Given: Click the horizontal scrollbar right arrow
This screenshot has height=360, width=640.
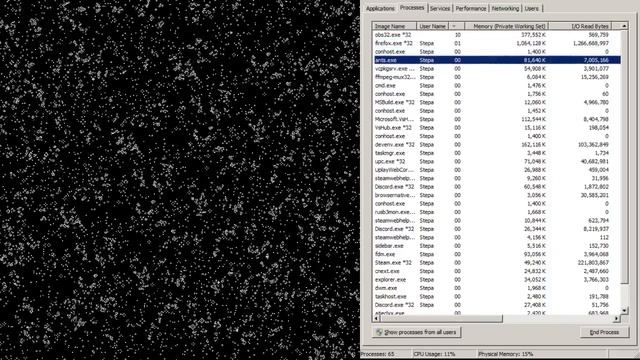Looking at the screenshot, I should pos(617,319).
